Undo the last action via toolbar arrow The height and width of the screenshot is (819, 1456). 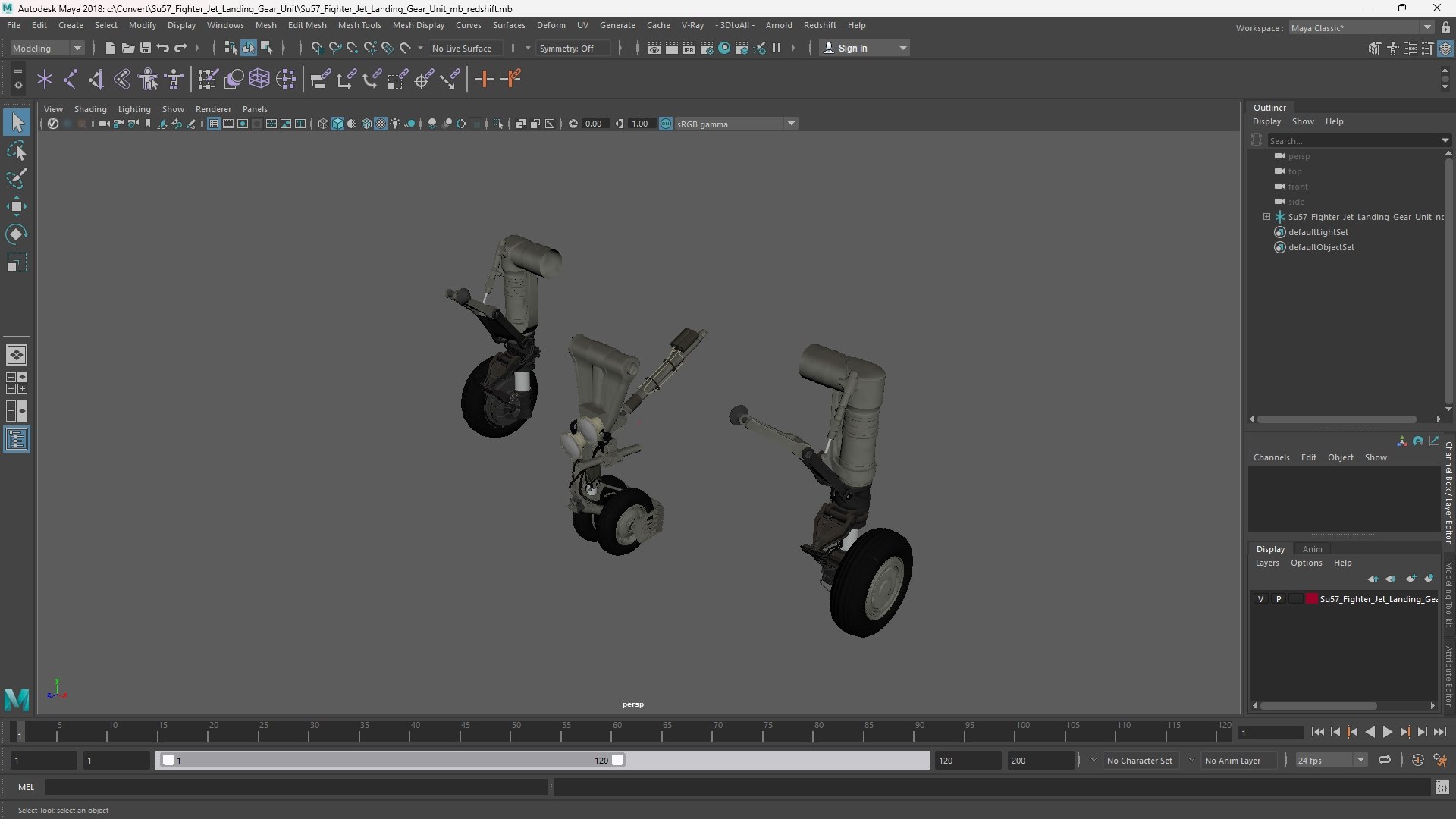pyautogui.click(x=163, y=48)
